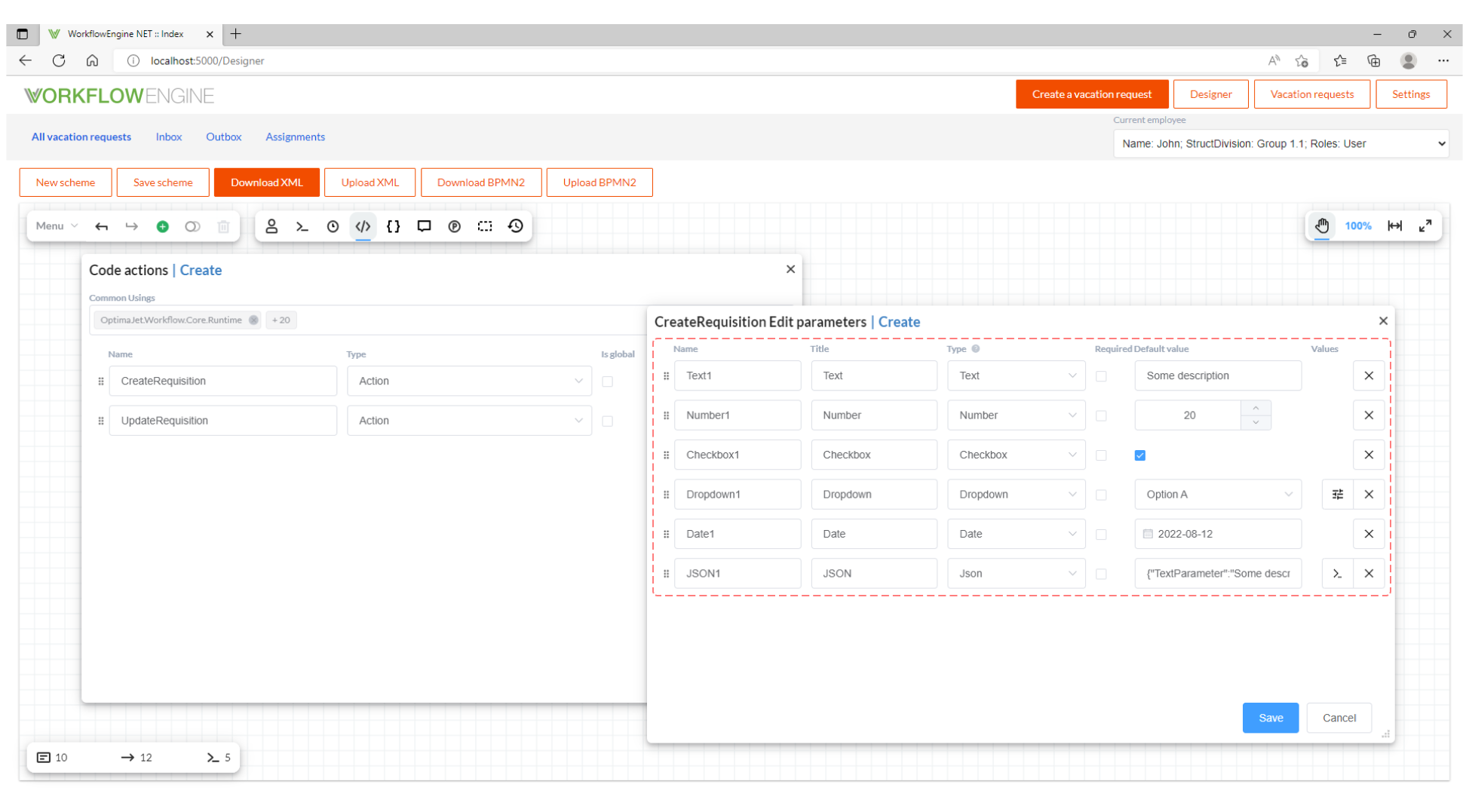Click the fit-to-width icon
This screenshot has height=812, width=1469.
point(1395,225)
